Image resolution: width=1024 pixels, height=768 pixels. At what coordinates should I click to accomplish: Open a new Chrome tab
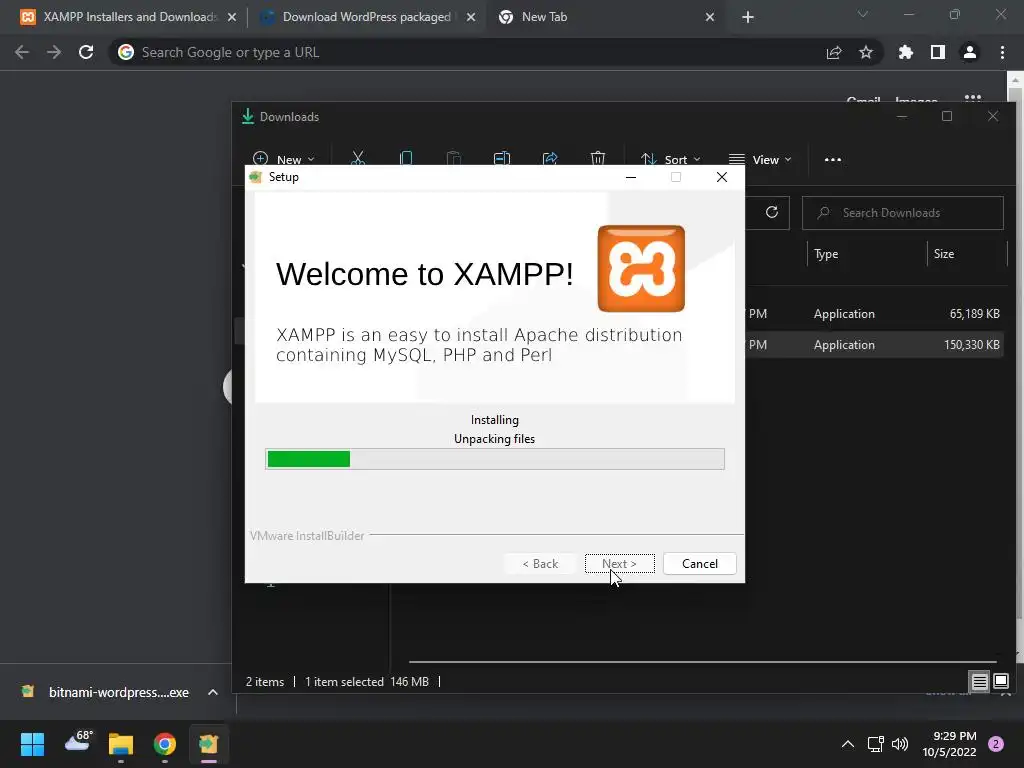point(748,18)
